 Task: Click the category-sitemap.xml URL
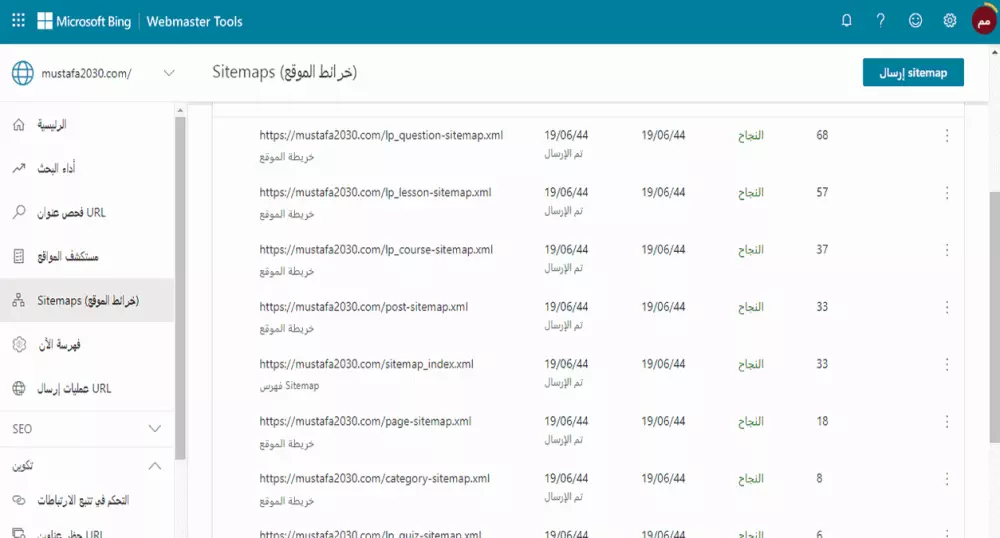point(374,479)
